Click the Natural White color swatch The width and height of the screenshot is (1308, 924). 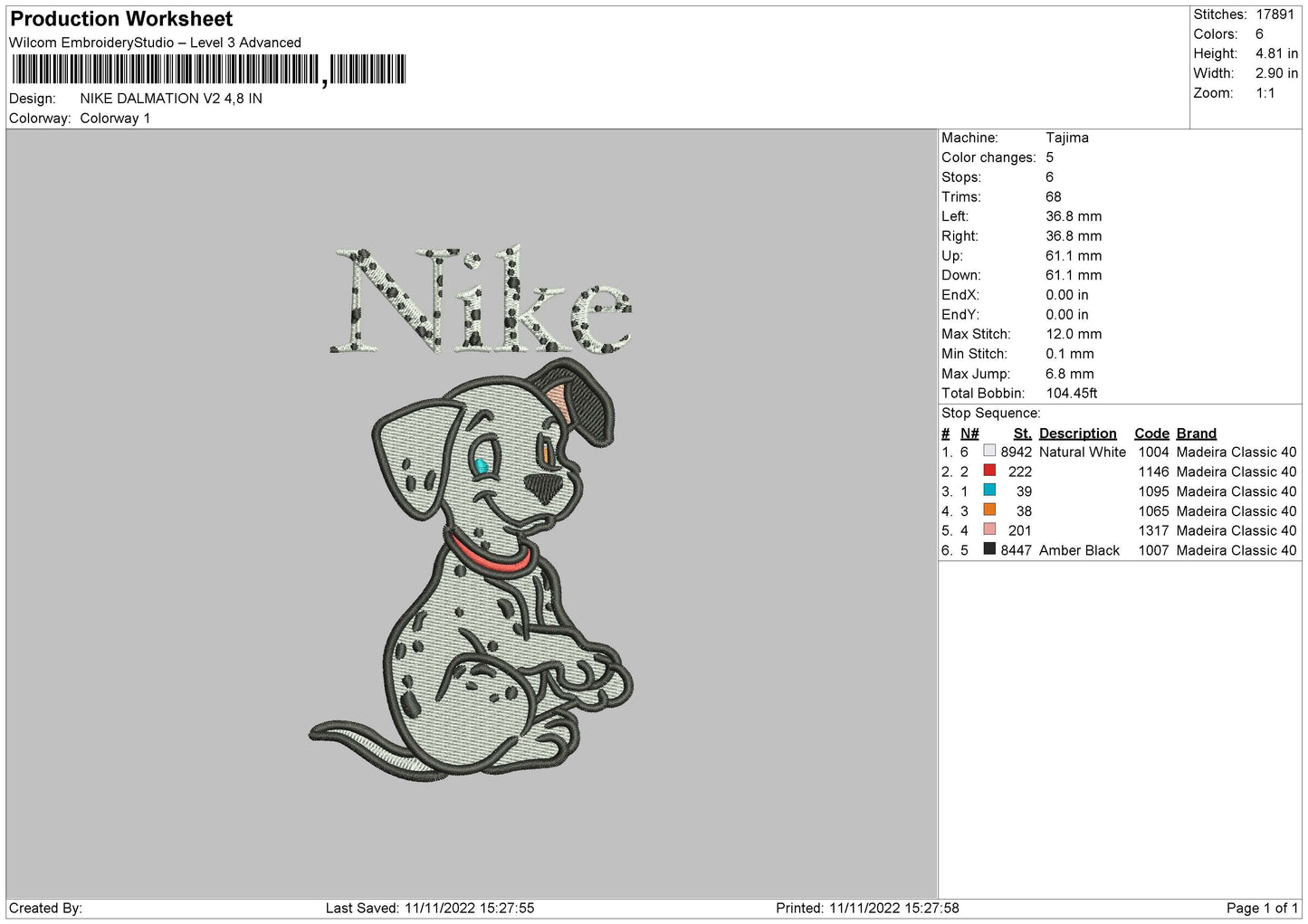click(x=989, y=451)
